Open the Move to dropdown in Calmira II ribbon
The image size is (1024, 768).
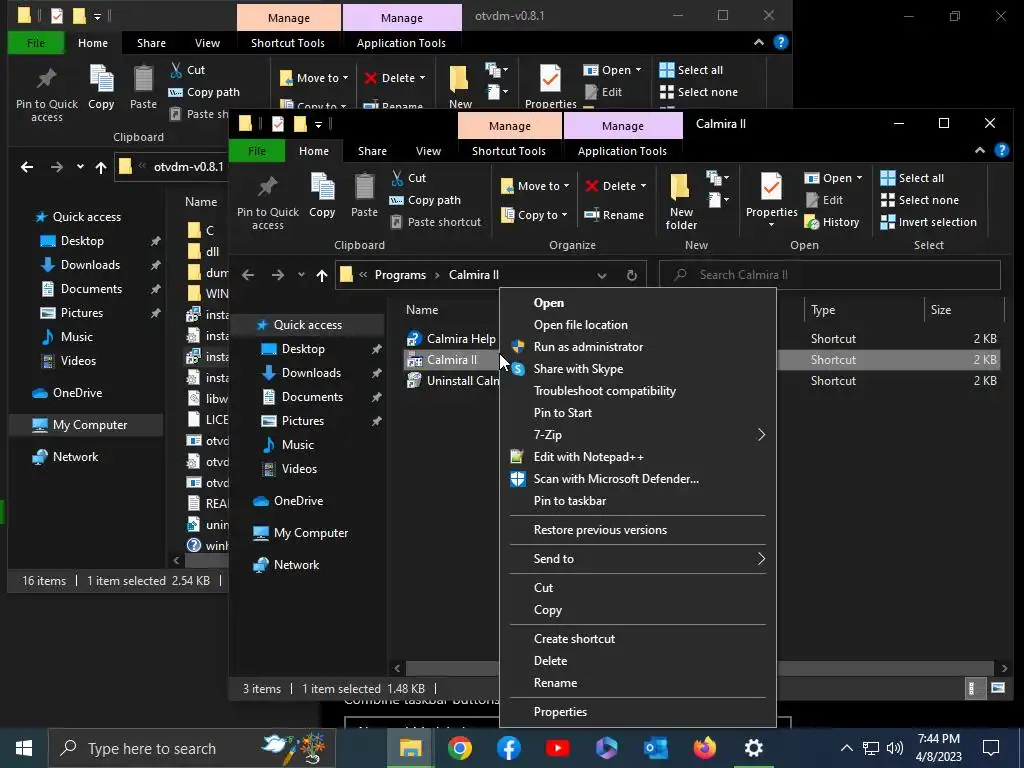tap(535, 186)
